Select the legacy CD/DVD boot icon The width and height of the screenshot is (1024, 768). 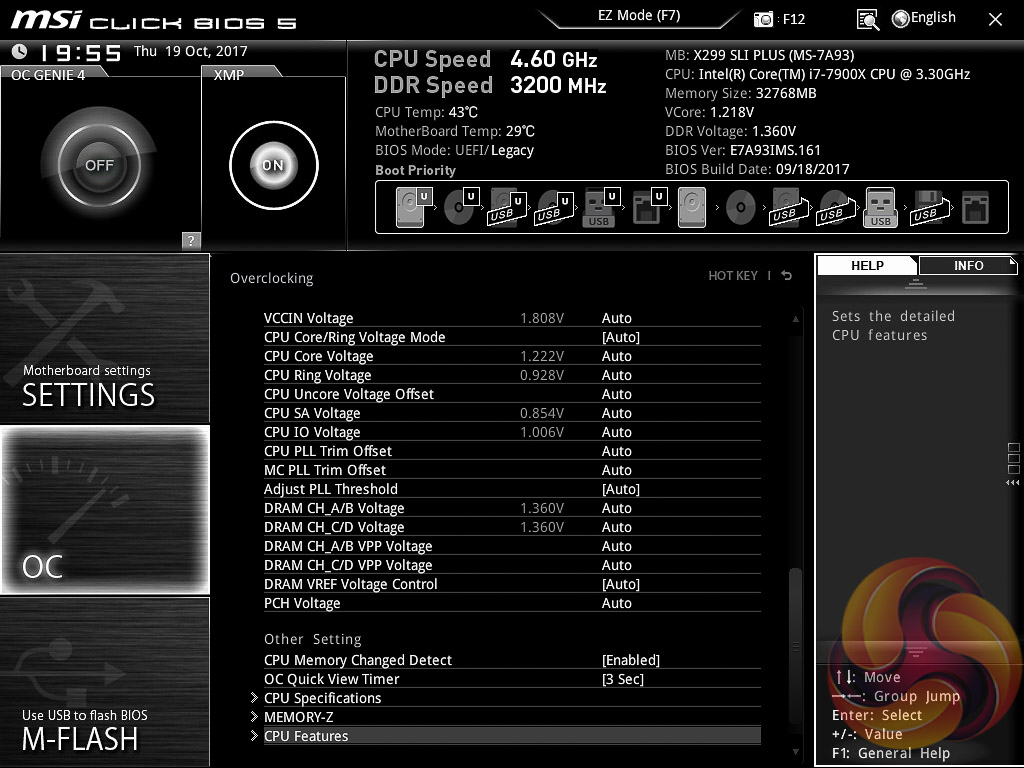pyautogui.click(x=741, y=208)
